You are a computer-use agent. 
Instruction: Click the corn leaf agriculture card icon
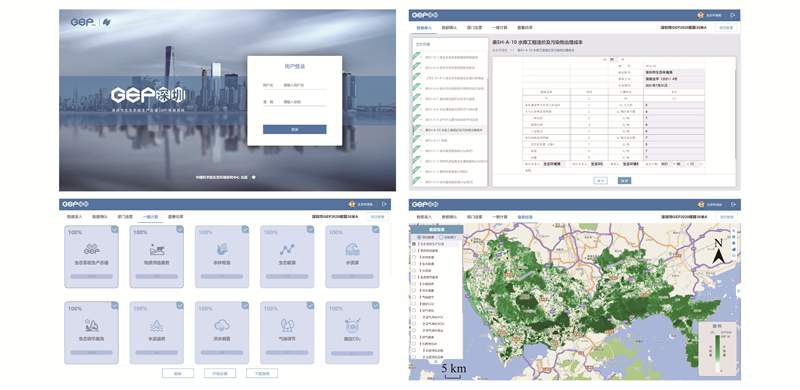coord(221,249)
